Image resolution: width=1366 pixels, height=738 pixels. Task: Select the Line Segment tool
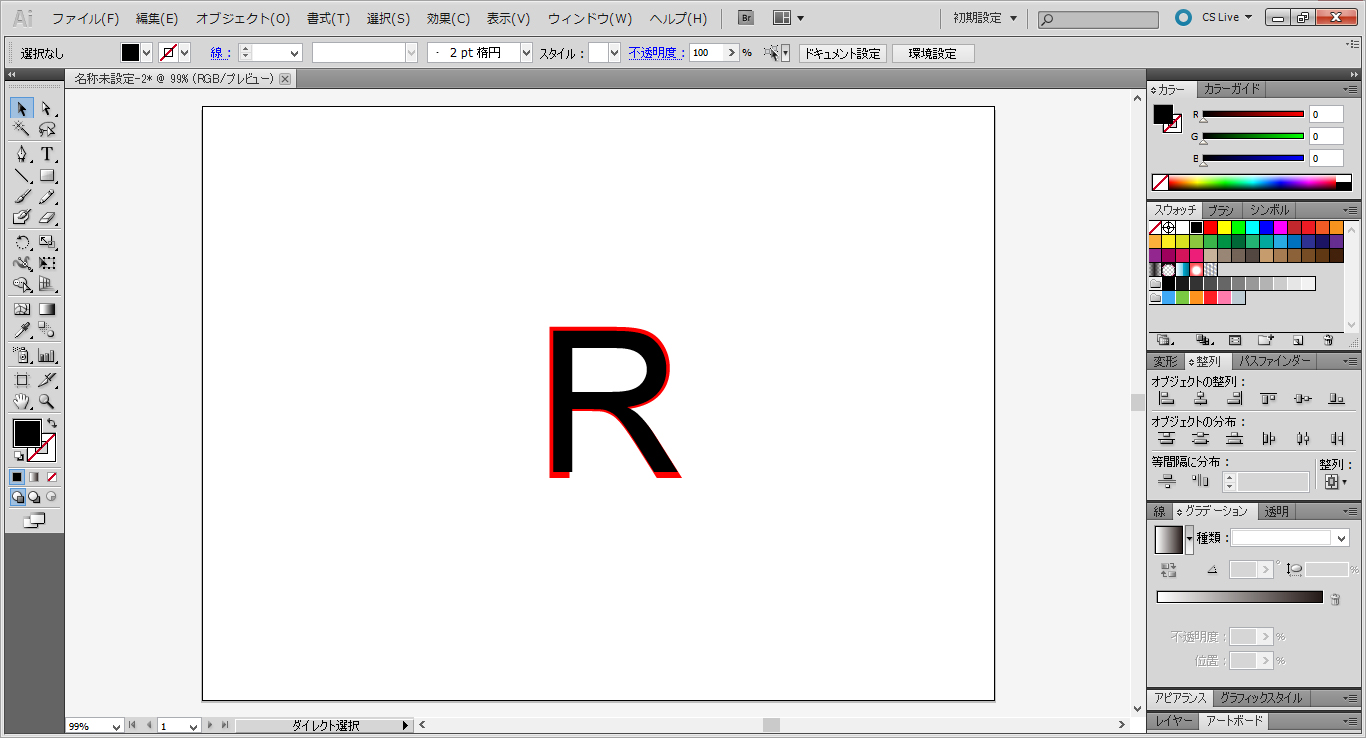point(21,175)
